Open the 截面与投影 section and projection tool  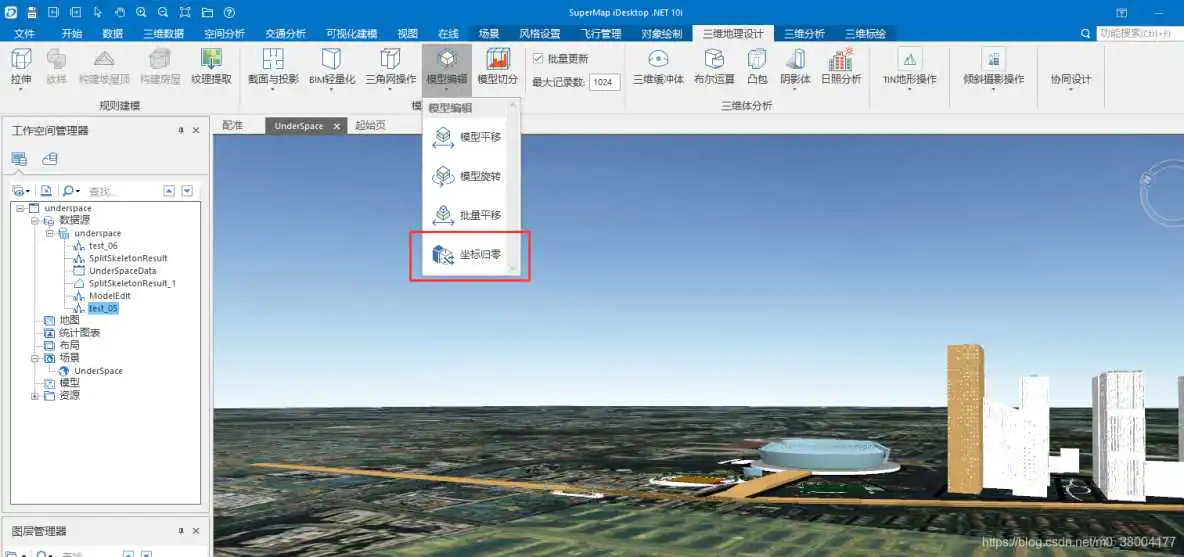tap(273, 68)
